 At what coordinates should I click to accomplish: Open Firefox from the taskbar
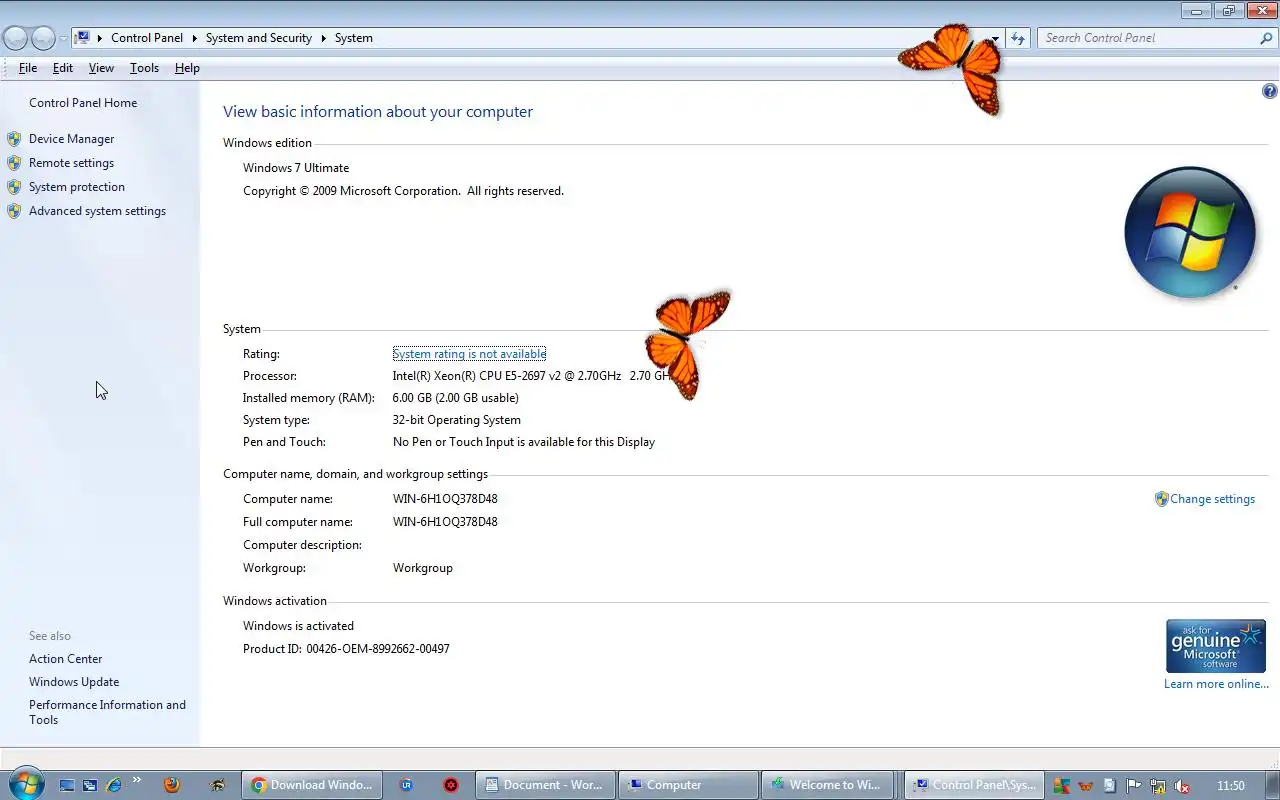(x=172, y=785)
